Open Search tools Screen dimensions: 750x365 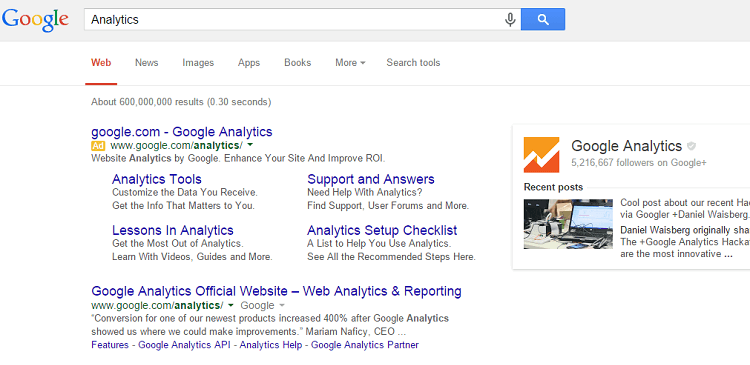tap(413, 63)
